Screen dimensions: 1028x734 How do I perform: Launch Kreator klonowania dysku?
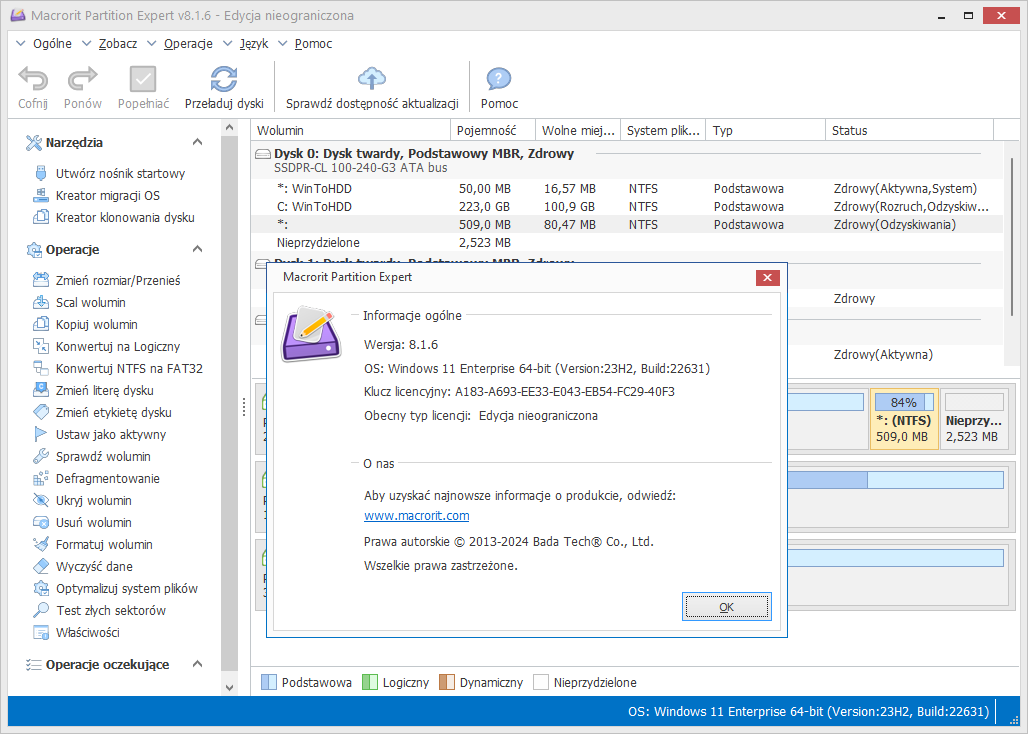coord(125,218)
